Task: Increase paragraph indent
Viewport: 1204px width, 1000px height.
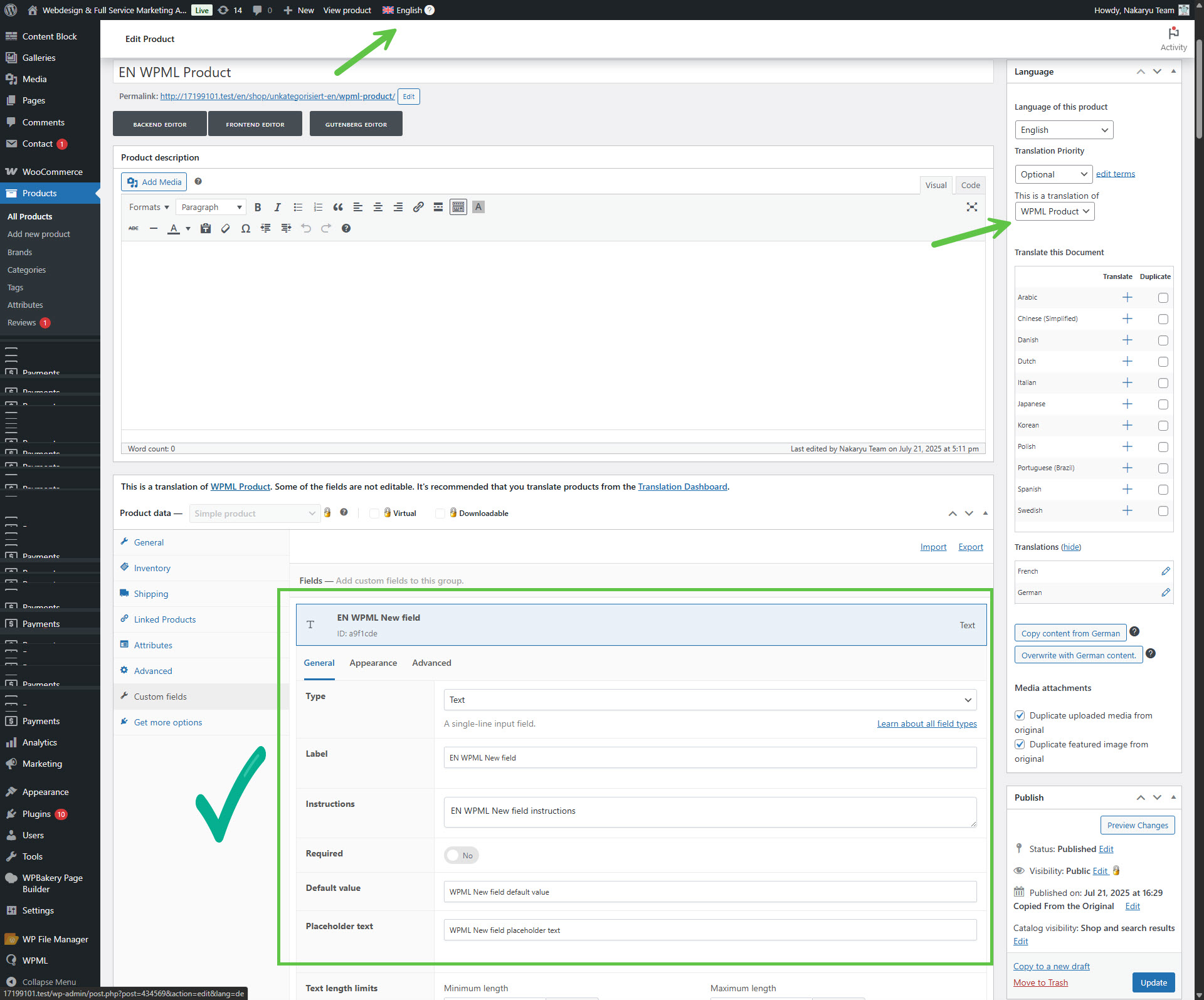Action: [x=286, y=228]
